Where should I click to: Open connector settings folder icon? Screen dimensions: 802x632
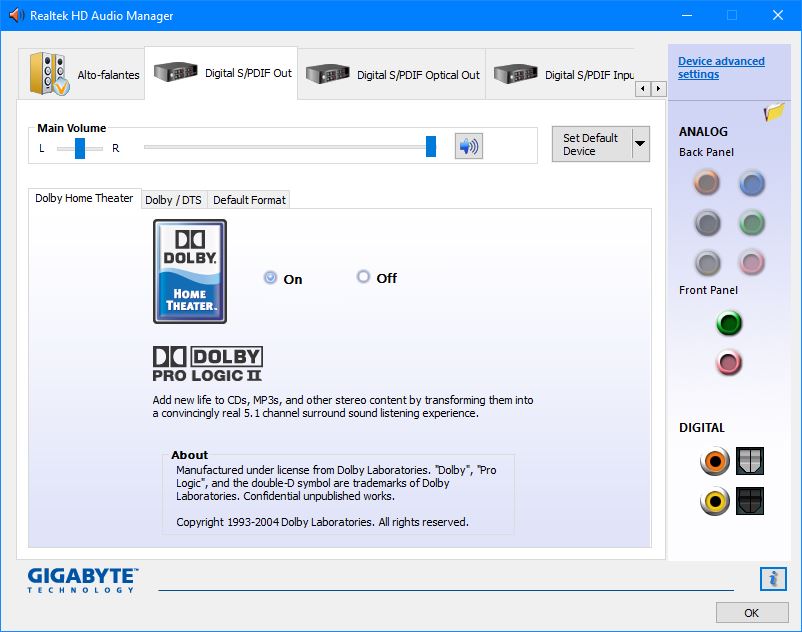coord(774,111)
